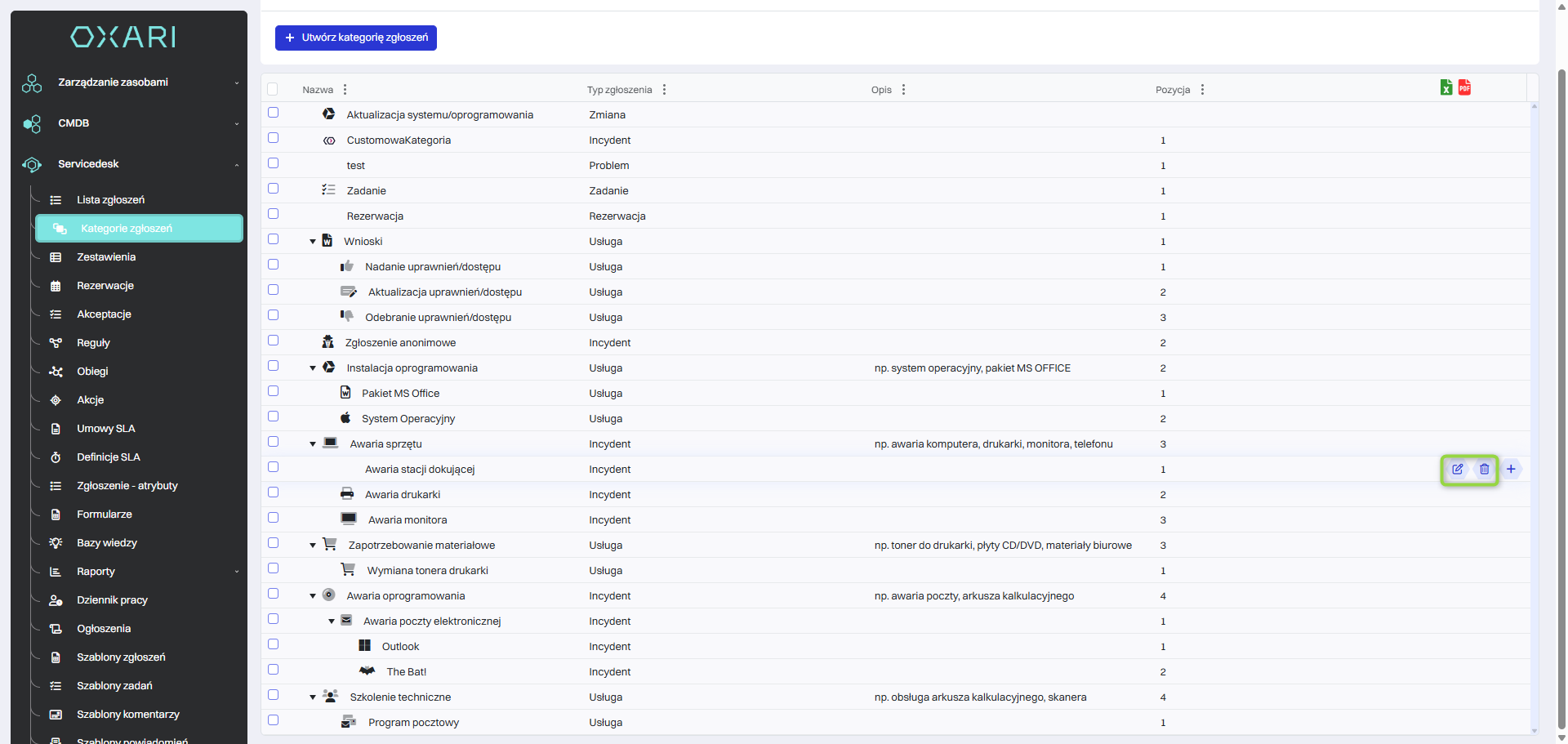Collapse the Awaria sprzętu category
This screenshot has height=744, width=1568.
[x=313, y=444]
